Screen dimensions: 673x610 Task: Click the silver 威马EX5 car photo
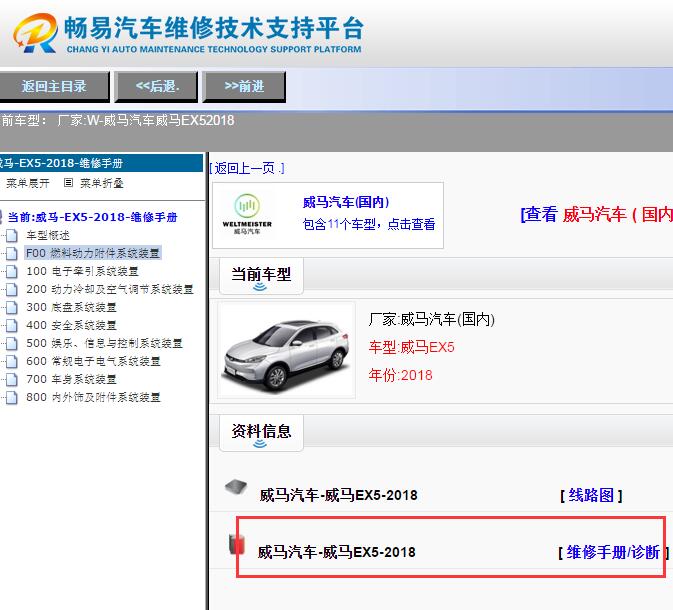(286, 350)
